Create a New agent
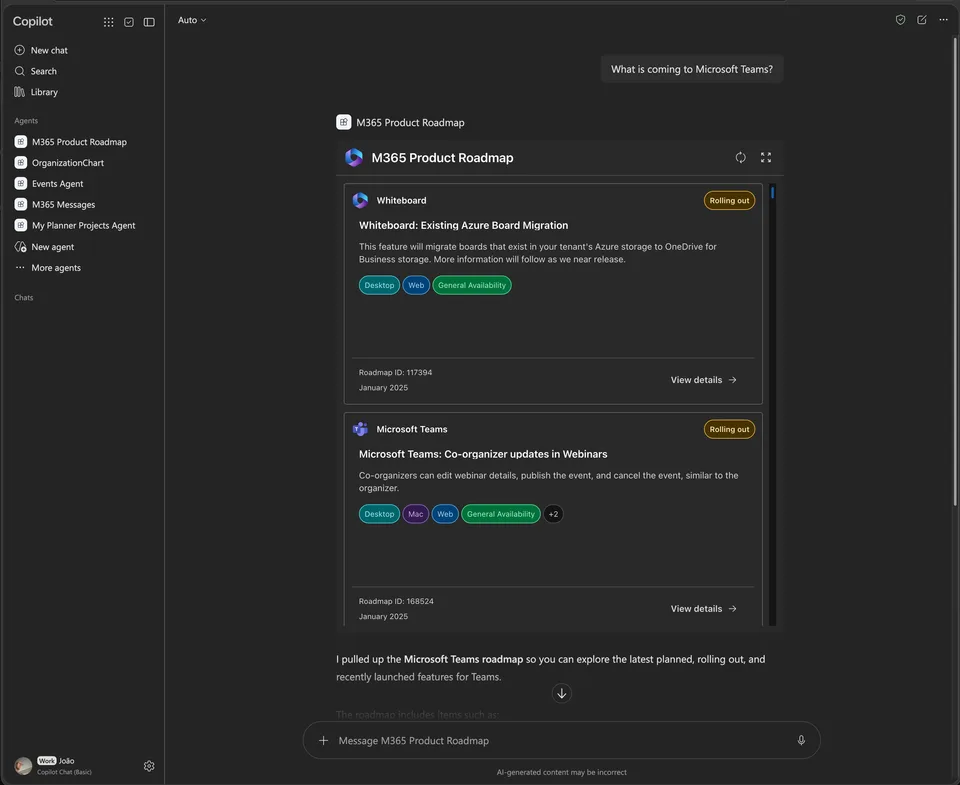This screenshot has height=785, width=960. (44, 247)
